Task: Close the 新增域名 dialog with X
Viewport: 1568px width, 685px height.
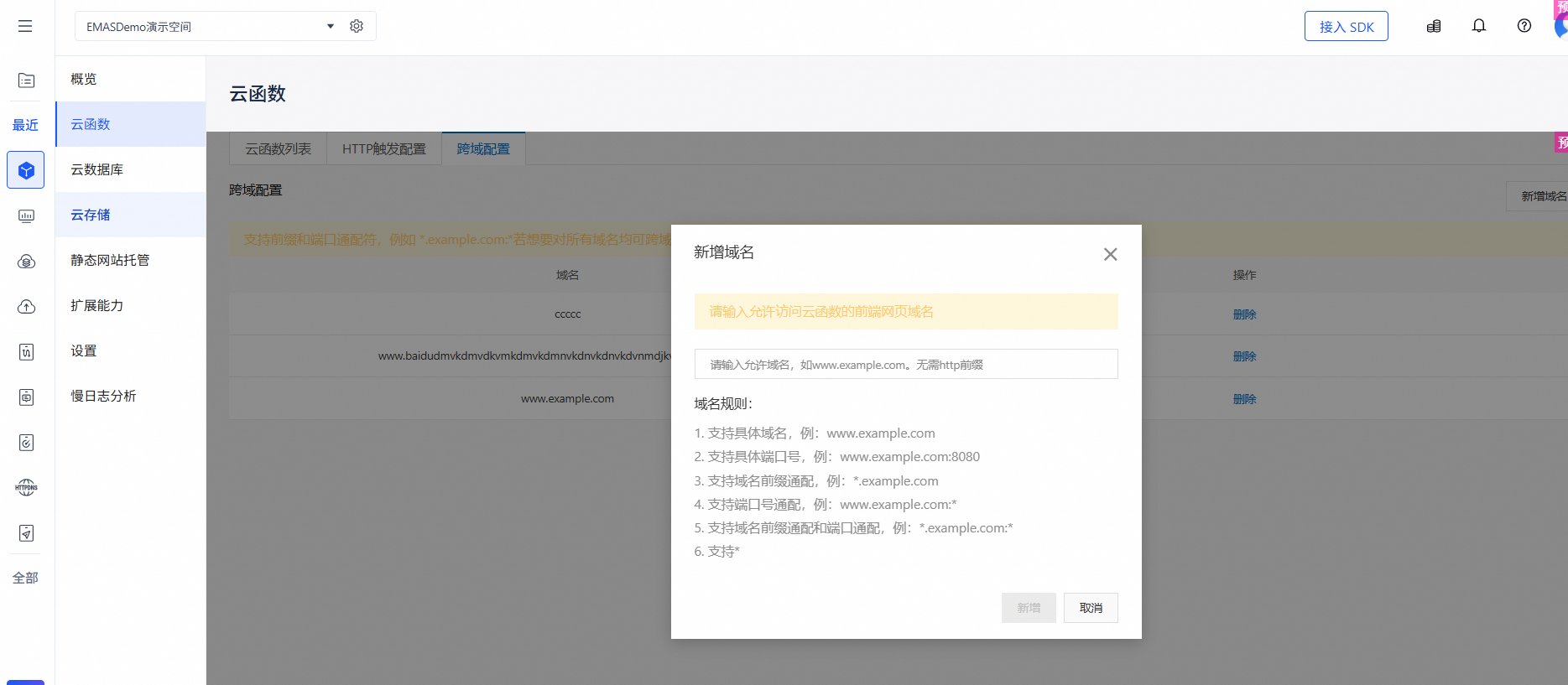Action: click(x=1110, y=254)
